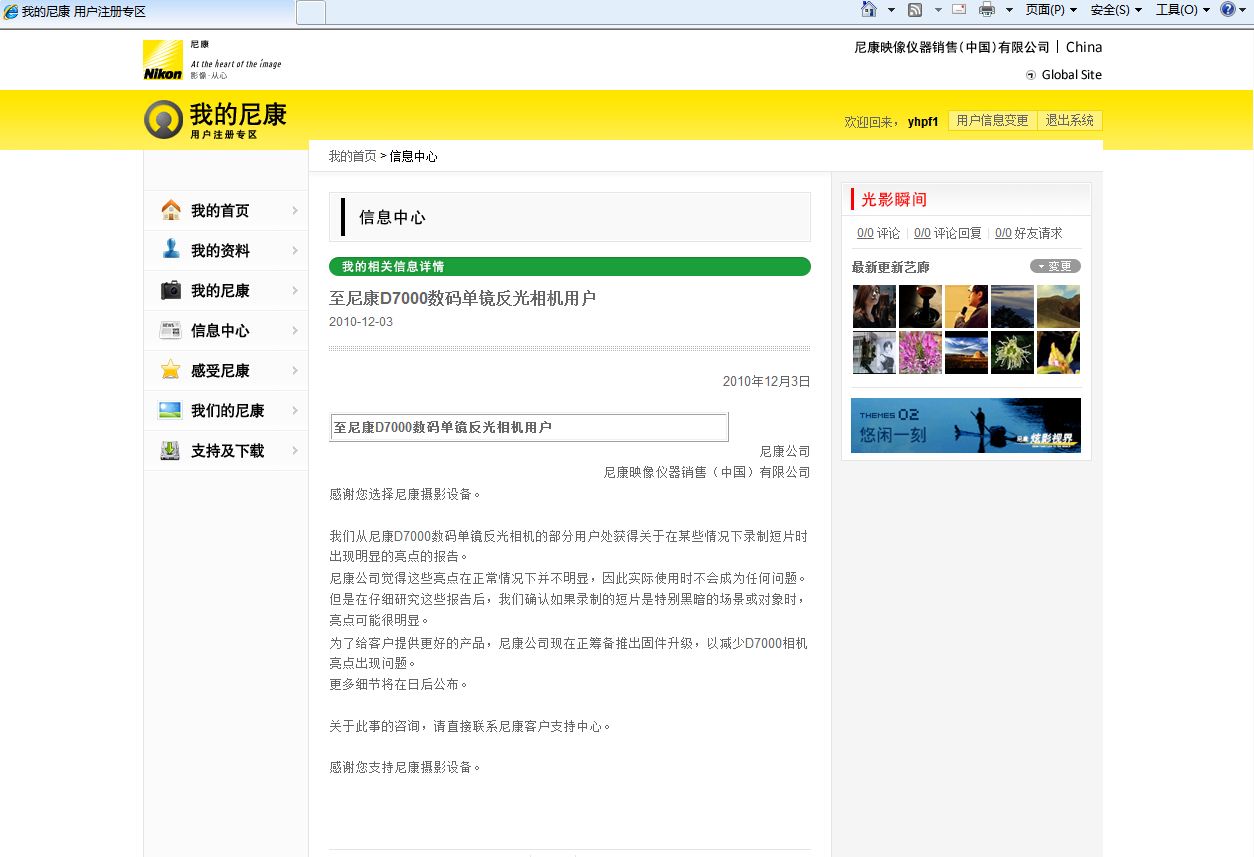This screenshot has width=1254, height=857.
Task: Open the Global Site link
Action: pyautogui.click(x=1071, y=75)
